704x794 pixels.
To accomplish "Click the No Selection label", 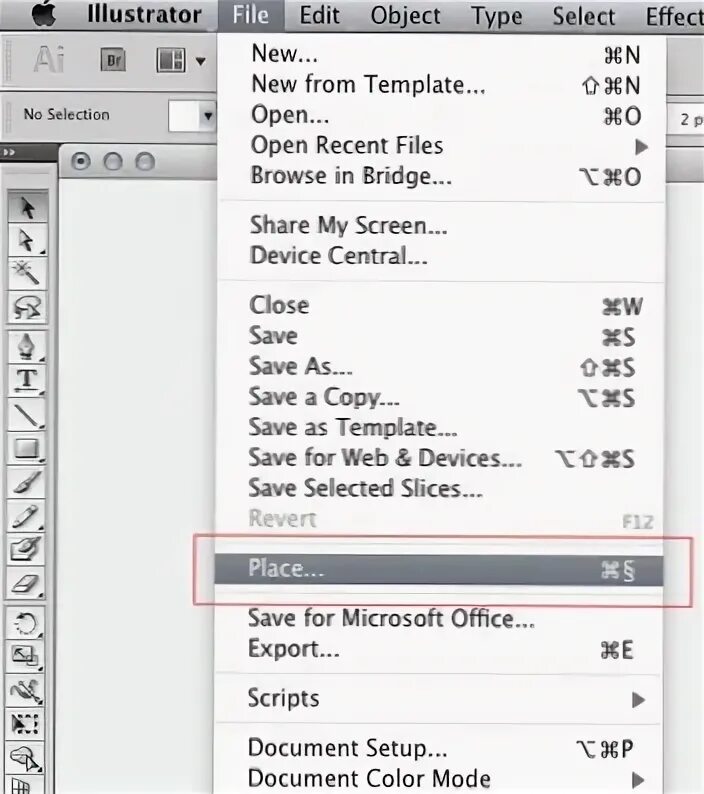I will pyautogui.click(x=66, y=115).
